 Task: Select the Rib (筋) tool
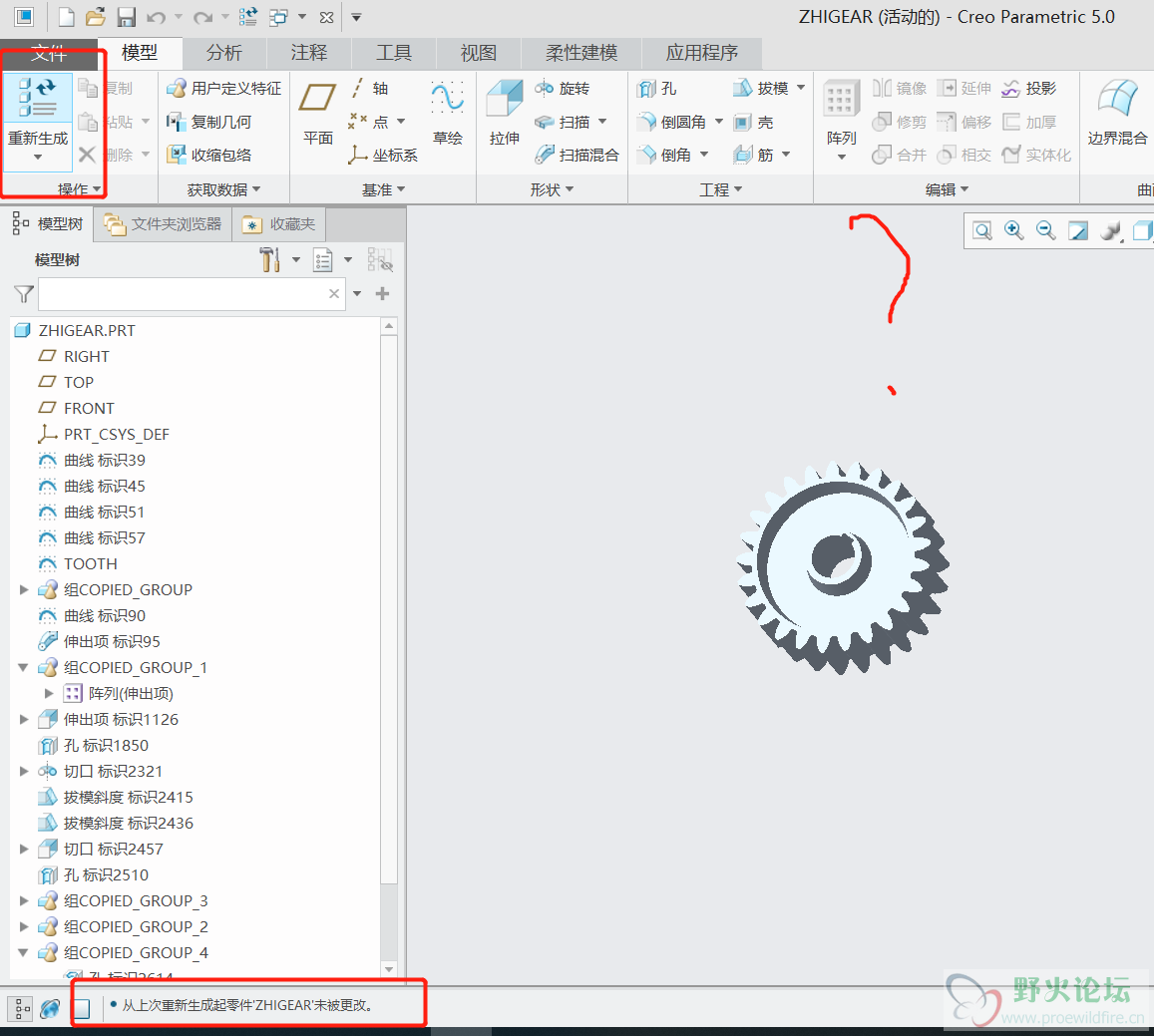754,155
